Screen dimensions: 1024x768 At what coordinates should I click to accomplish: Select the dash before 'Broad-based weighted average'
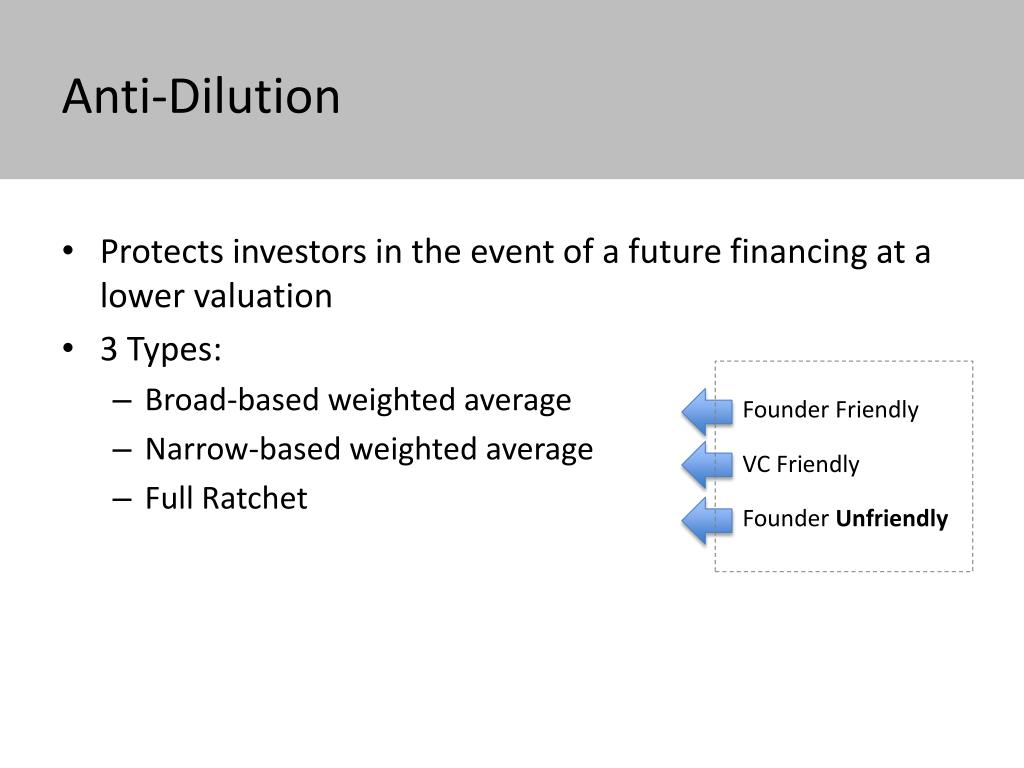coord(122,401)
